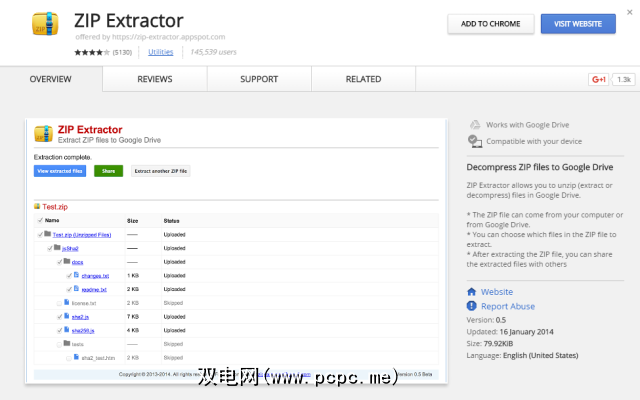
Task: Open the changes.txt file link
Action: coord(95,276)
